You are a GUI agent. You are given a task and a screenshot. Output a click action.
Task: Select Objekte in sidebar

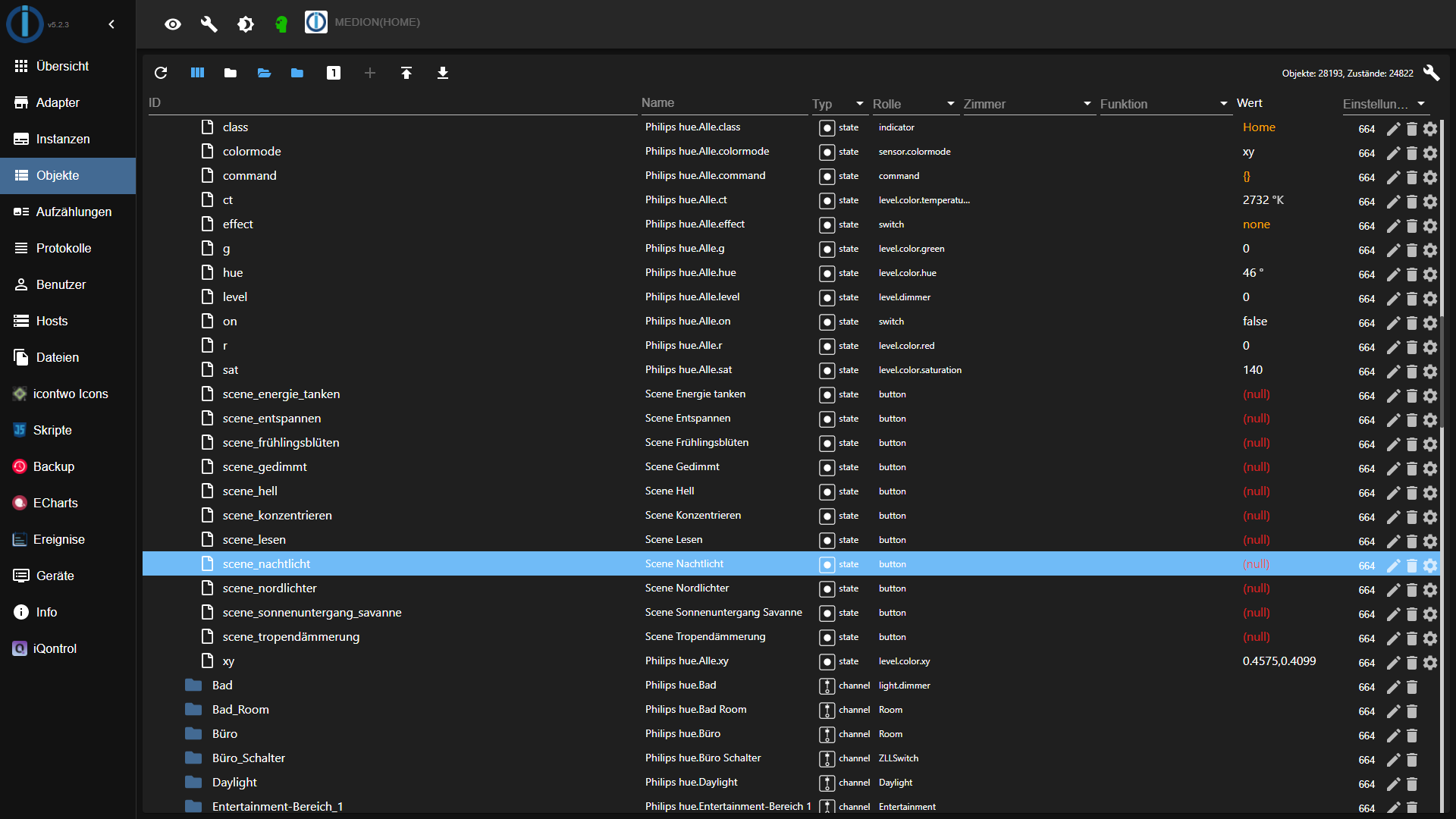point(67,175)
